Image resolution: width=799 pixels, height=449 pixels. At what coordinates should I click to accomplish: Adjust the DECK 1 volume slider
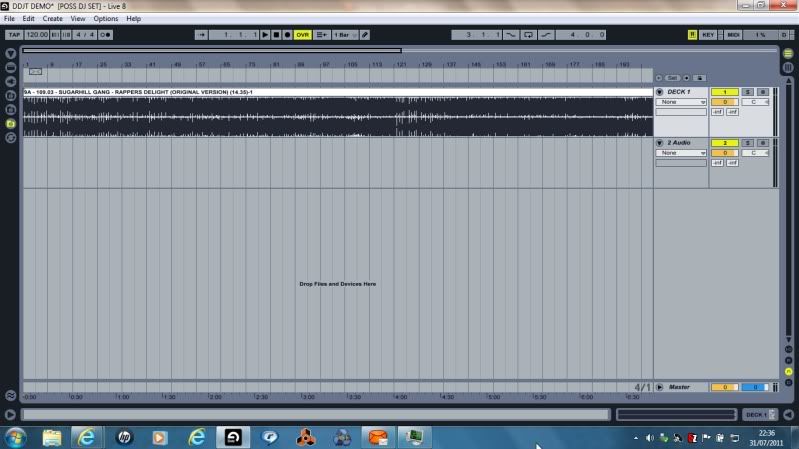click(723, 102)
